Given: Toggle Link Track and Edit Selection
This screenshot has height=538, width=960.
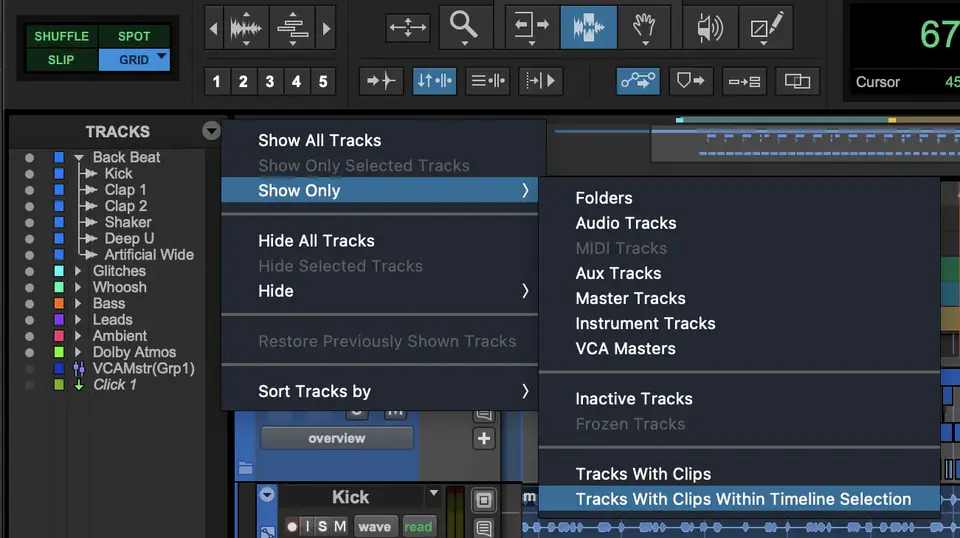Looking at the screenshot, I should (487, 81).
